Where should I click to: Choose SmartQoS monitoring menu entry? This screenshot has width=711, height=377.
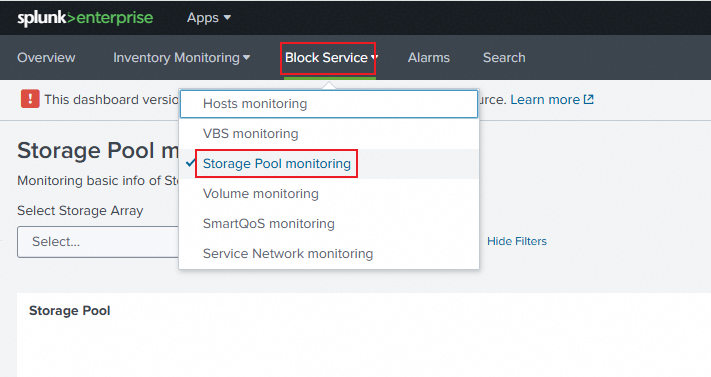pyautogui.click(x=329, y=224)
